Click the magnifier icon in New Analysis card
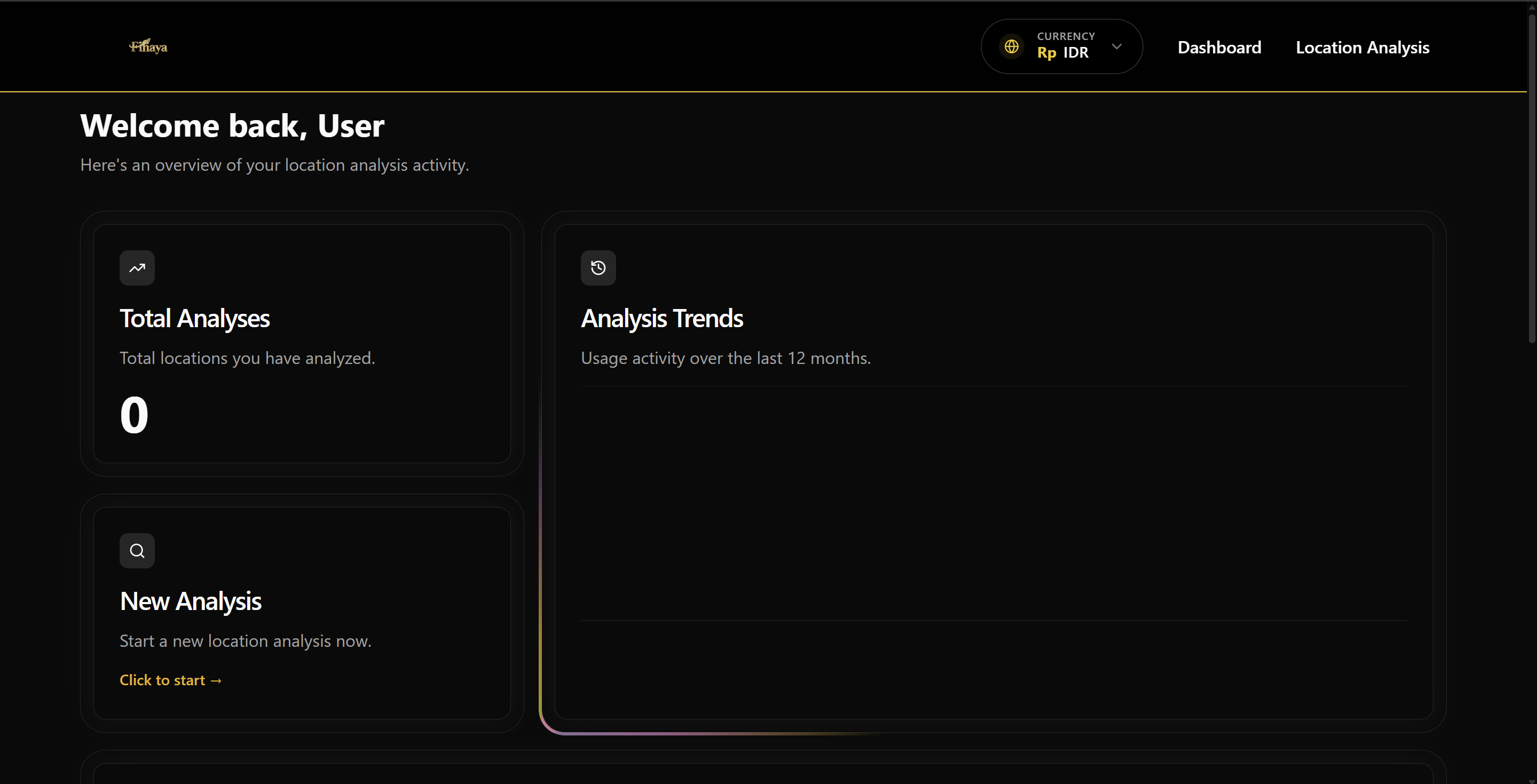Image resolution: width=1537 pixels, height=784 pixels. pyautogui.click(x=137, y=551)
